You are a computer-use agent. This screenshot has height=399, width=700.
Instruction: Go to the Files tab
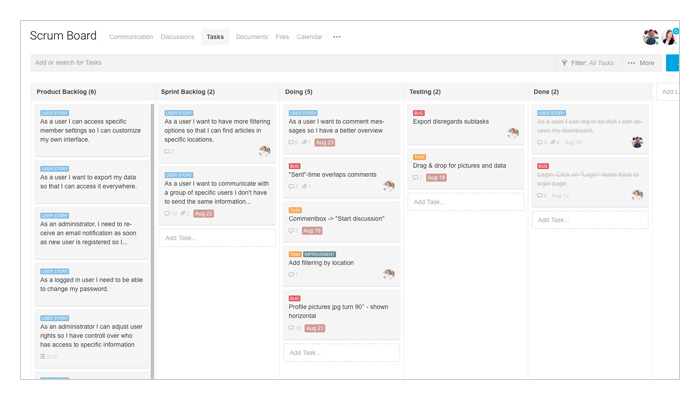click(x=282, y=37)
